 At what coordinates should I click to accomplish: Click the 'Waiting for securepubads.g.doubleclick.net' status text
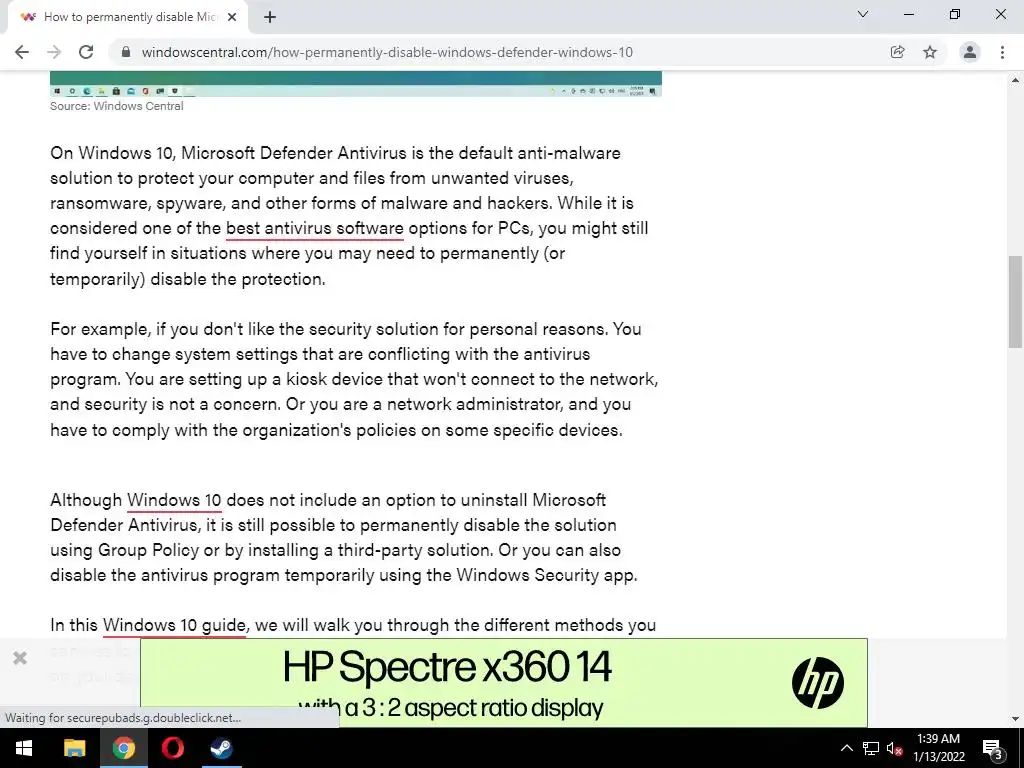(x=123, y=718)
